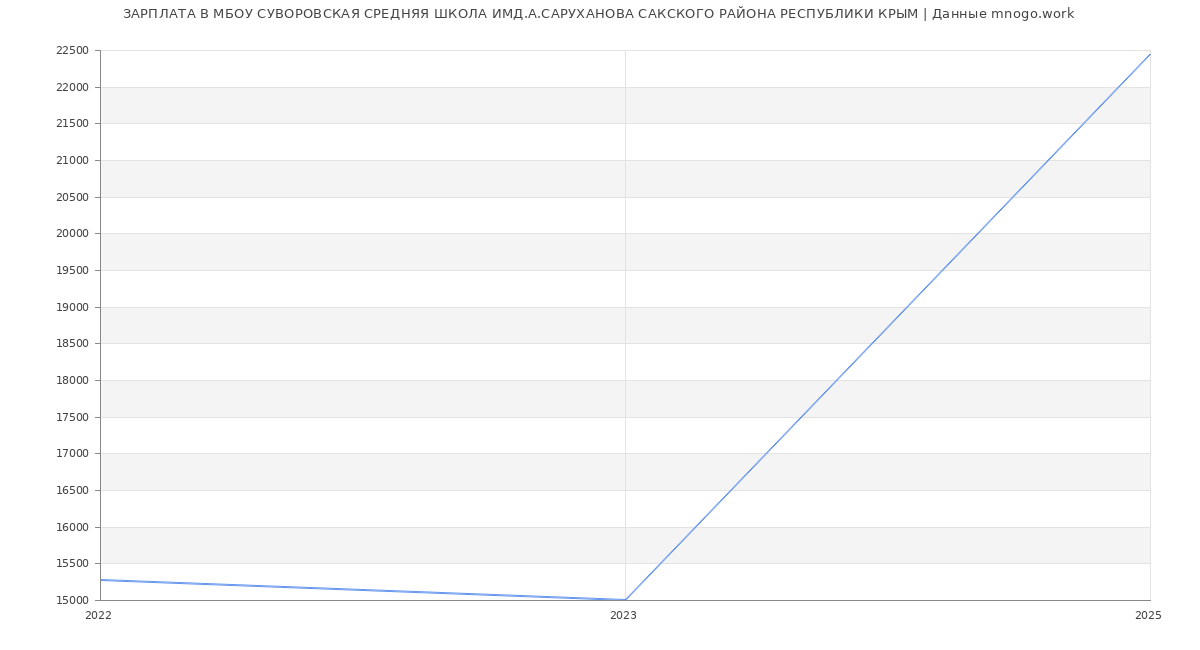The height and width of the screenshot is (650, 1200).
Task: Select the 15000 y-axis label
Action: 72,601
